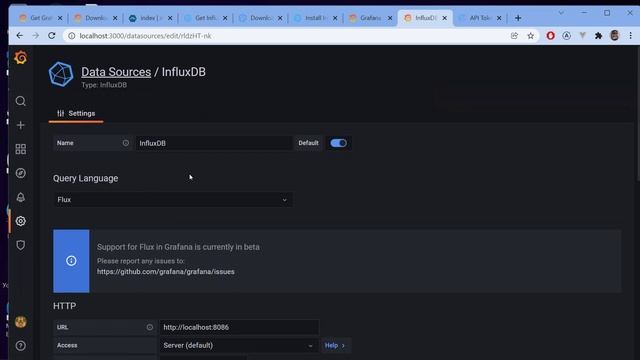
Task: Open Server Admin shield icon in sidebar
Action: point(20,245)
